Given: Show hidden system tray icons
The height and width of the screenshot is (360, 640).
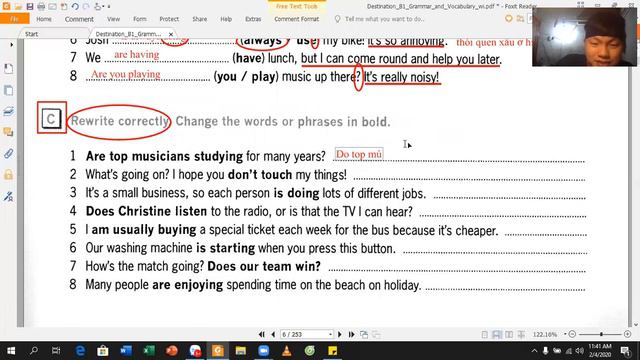Looking at the screenshot, I should tap(534, 351).
